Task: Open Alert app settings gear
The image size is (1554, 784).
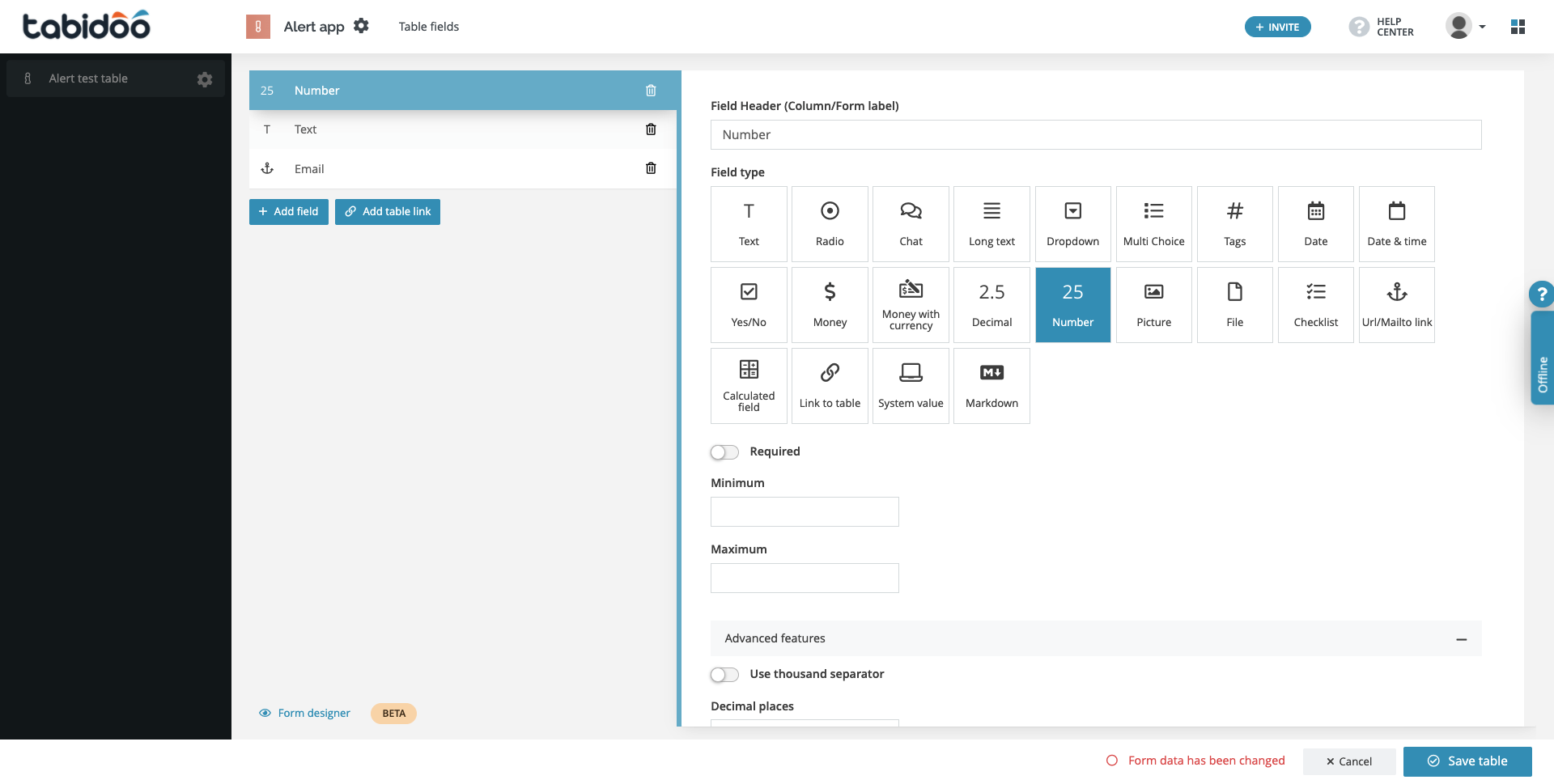Action: point(361,26)
